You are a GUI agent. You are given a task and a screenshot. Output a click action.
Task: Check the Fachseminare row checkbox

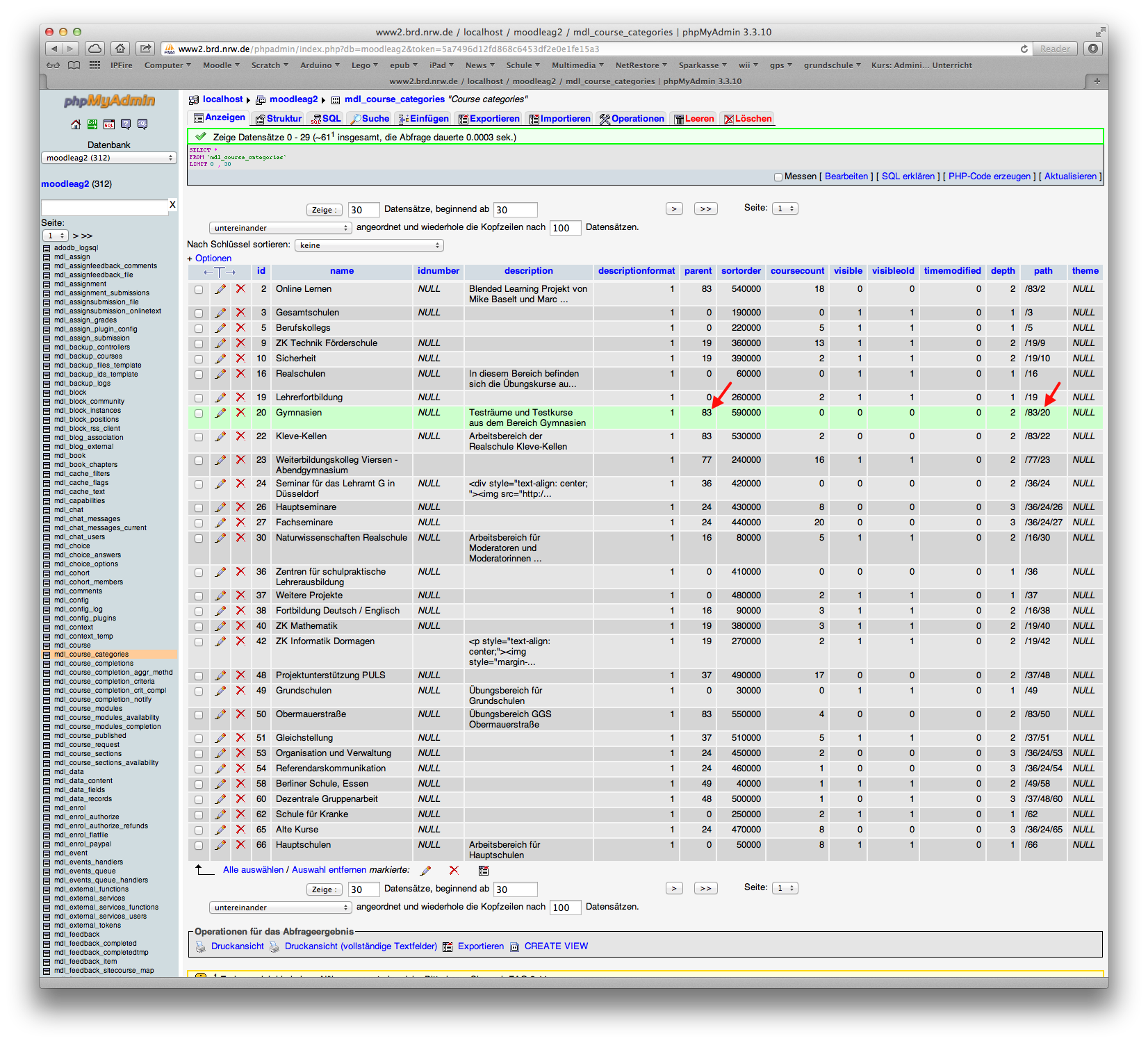[199, 523]
